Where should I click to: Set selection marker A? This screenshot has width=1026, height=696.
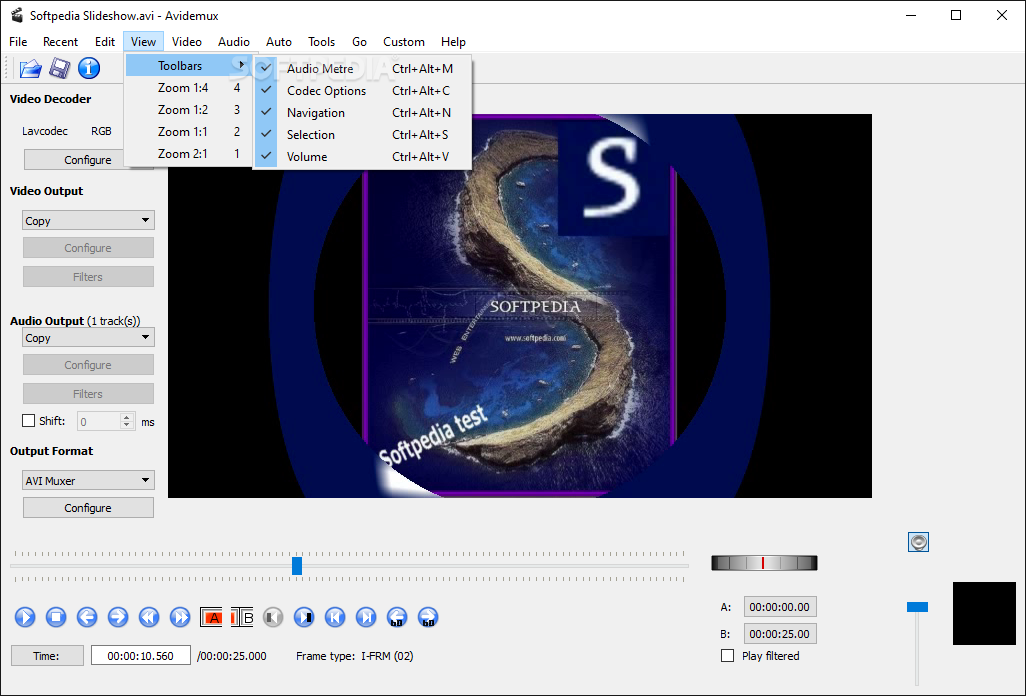coord(211,617)
